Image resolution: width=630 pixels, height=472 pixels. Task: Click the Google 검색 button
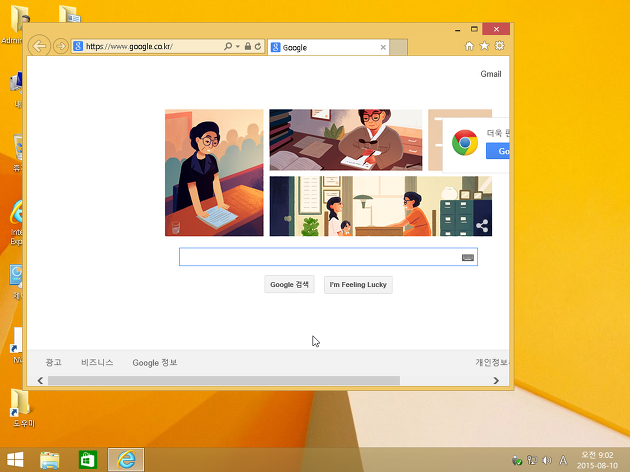point(289,284)
